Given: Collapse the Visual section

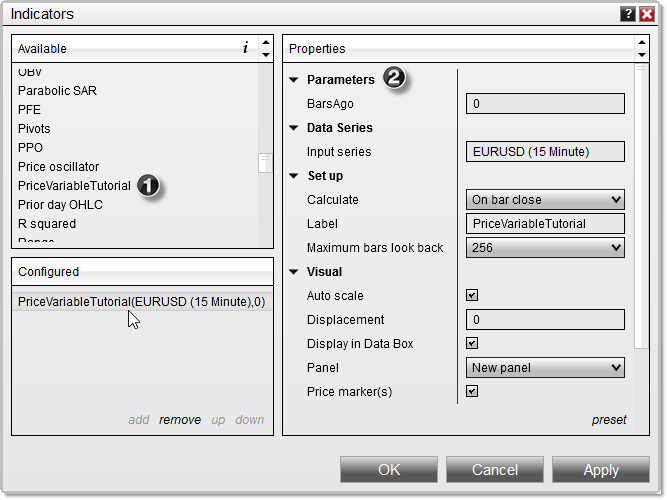Looking at the screenshot, I should (294, 272).
